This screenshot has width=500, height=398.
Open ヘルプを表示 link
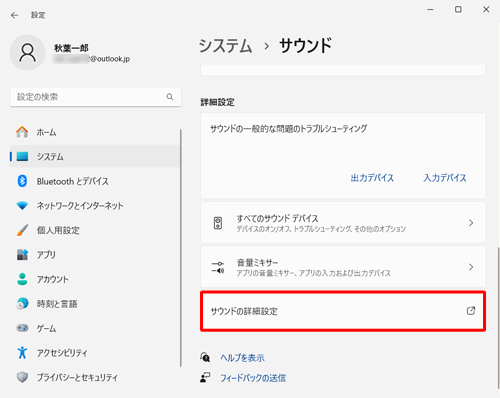(x=242, y=358)
